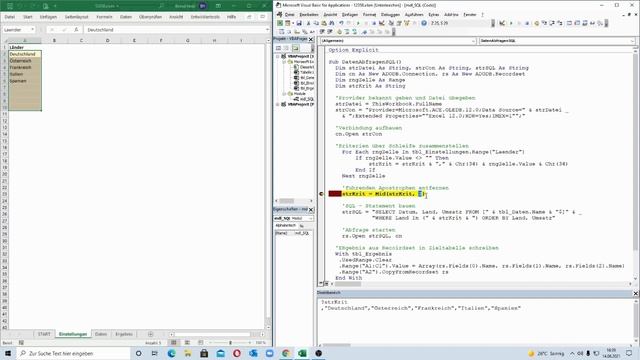Open Cortana circle icon on taskbar
640x360 pixels.
tap(138, 353)
